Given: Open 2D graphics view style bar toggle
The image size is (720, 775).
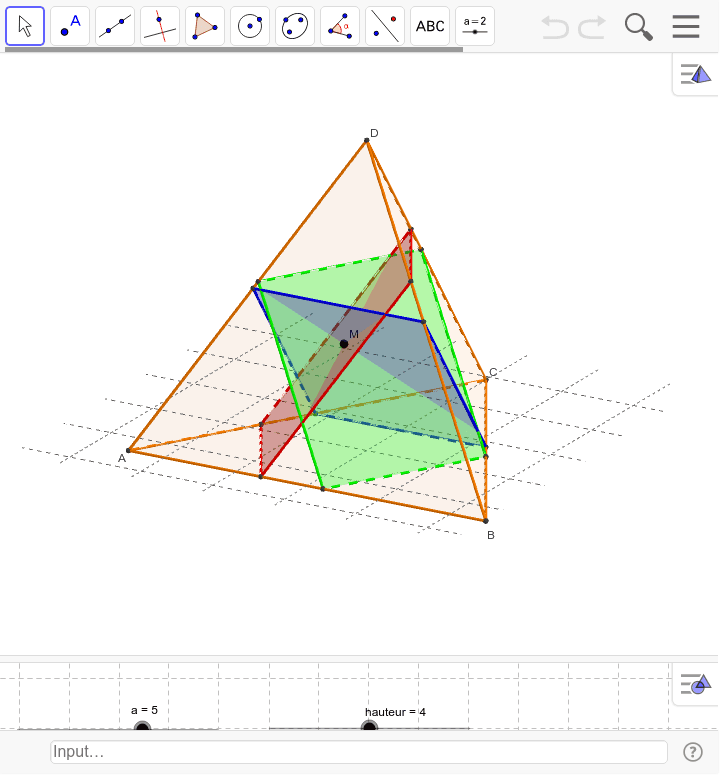Looking at the screenshot, I should (x=695, y=684).
